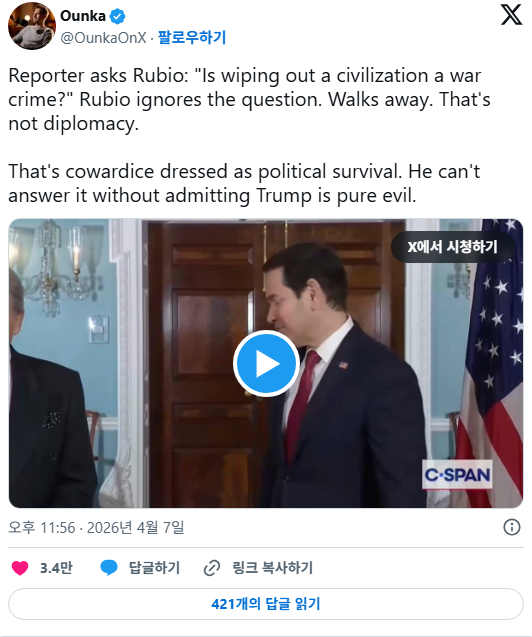The width and height of the screenshot is (532, 637).
Task: Click the C-SPAN watermark in the video
Action: [457, 474]
